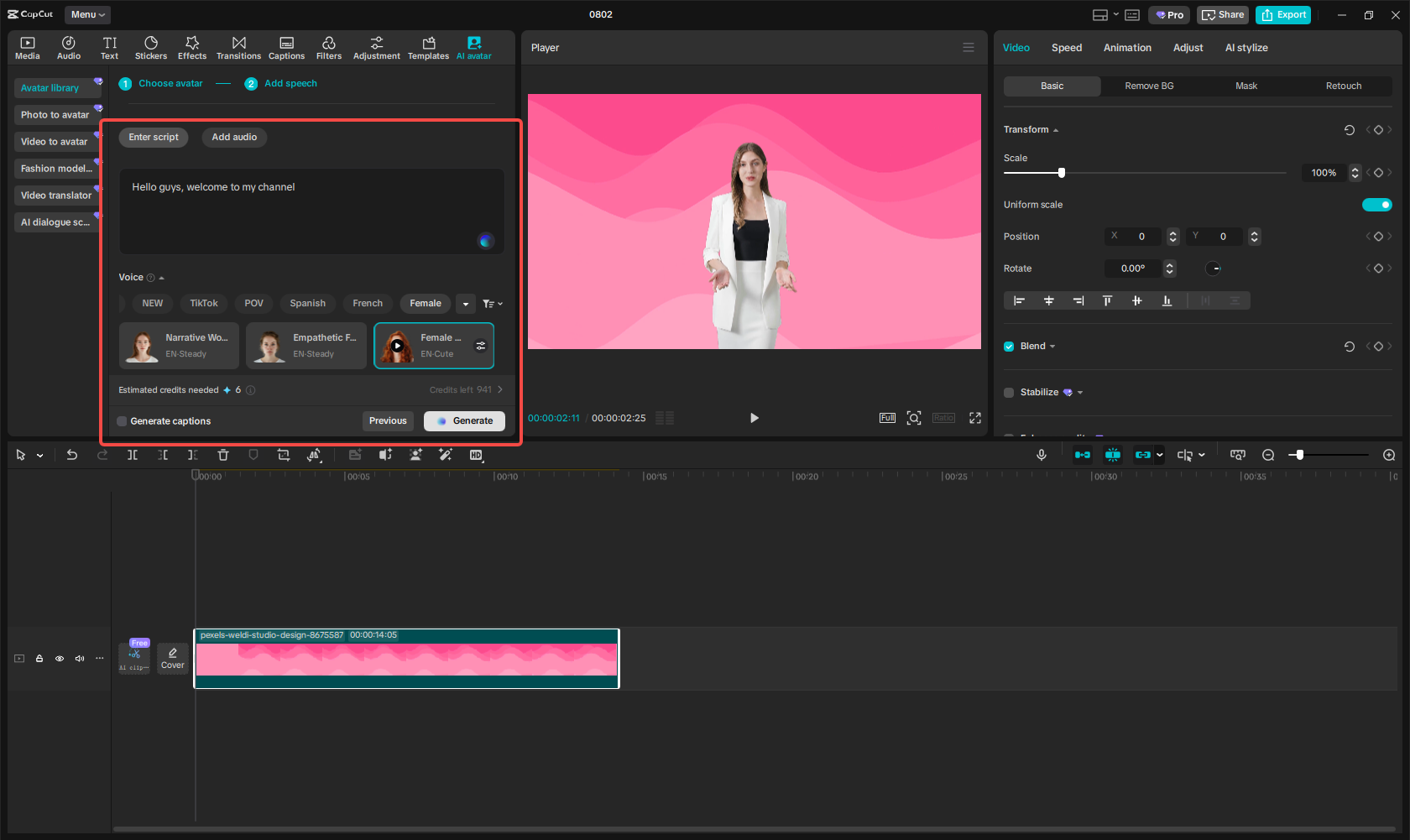Enable the Generate captions checkbox

click(122, 420)
